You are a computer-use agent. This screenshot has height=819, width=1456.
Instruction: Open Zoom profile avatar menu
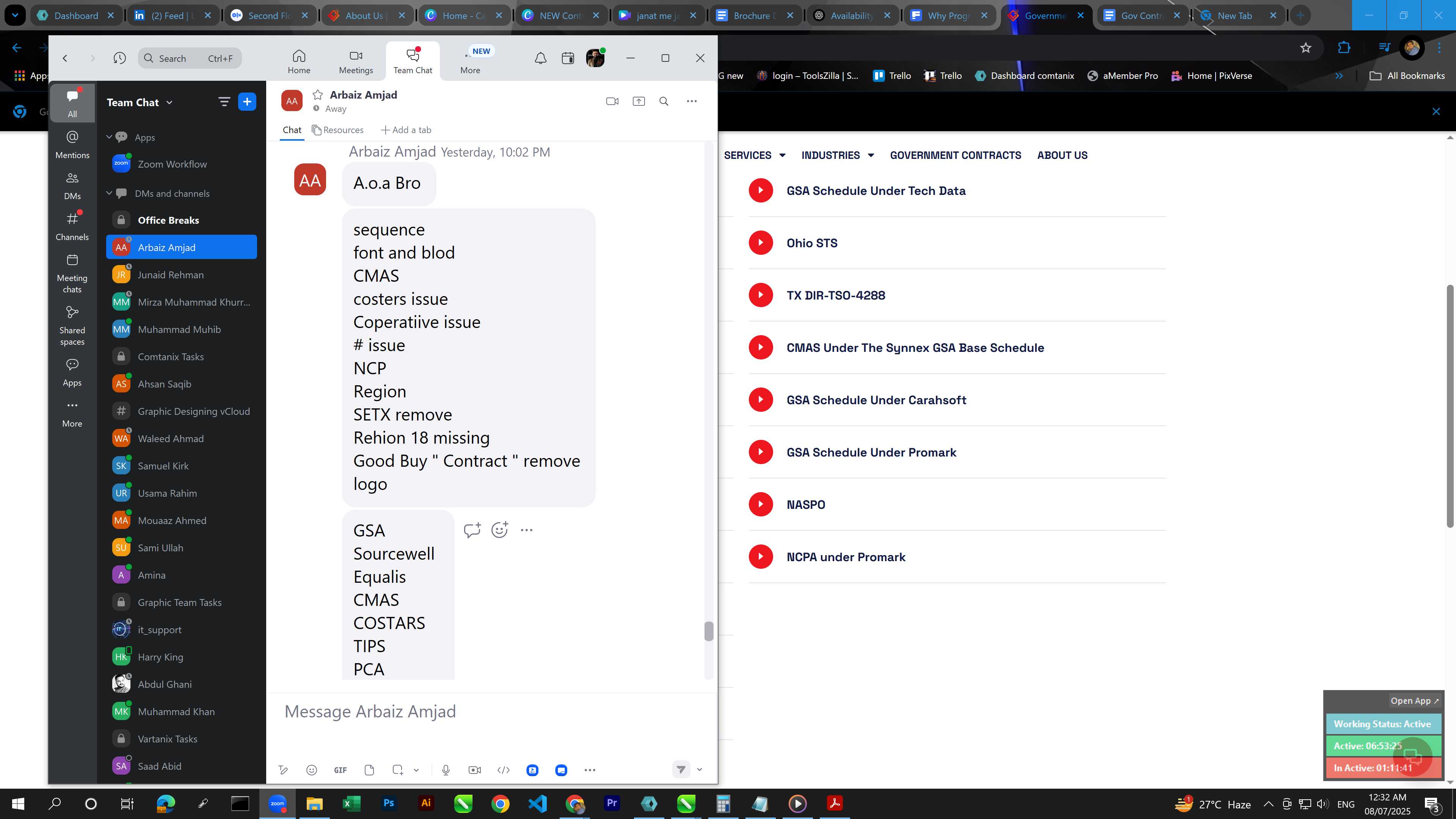point(595,58)
